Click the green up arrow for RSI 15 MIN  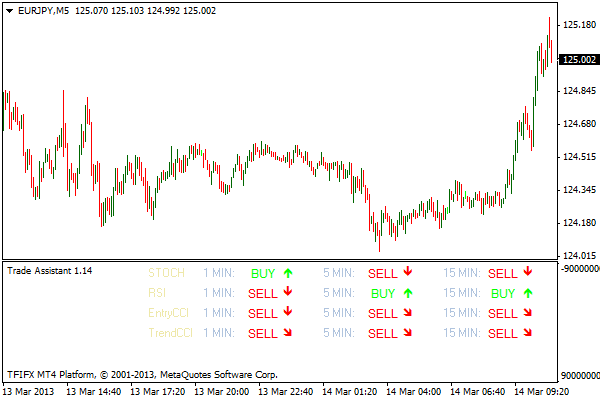point(528,293)
